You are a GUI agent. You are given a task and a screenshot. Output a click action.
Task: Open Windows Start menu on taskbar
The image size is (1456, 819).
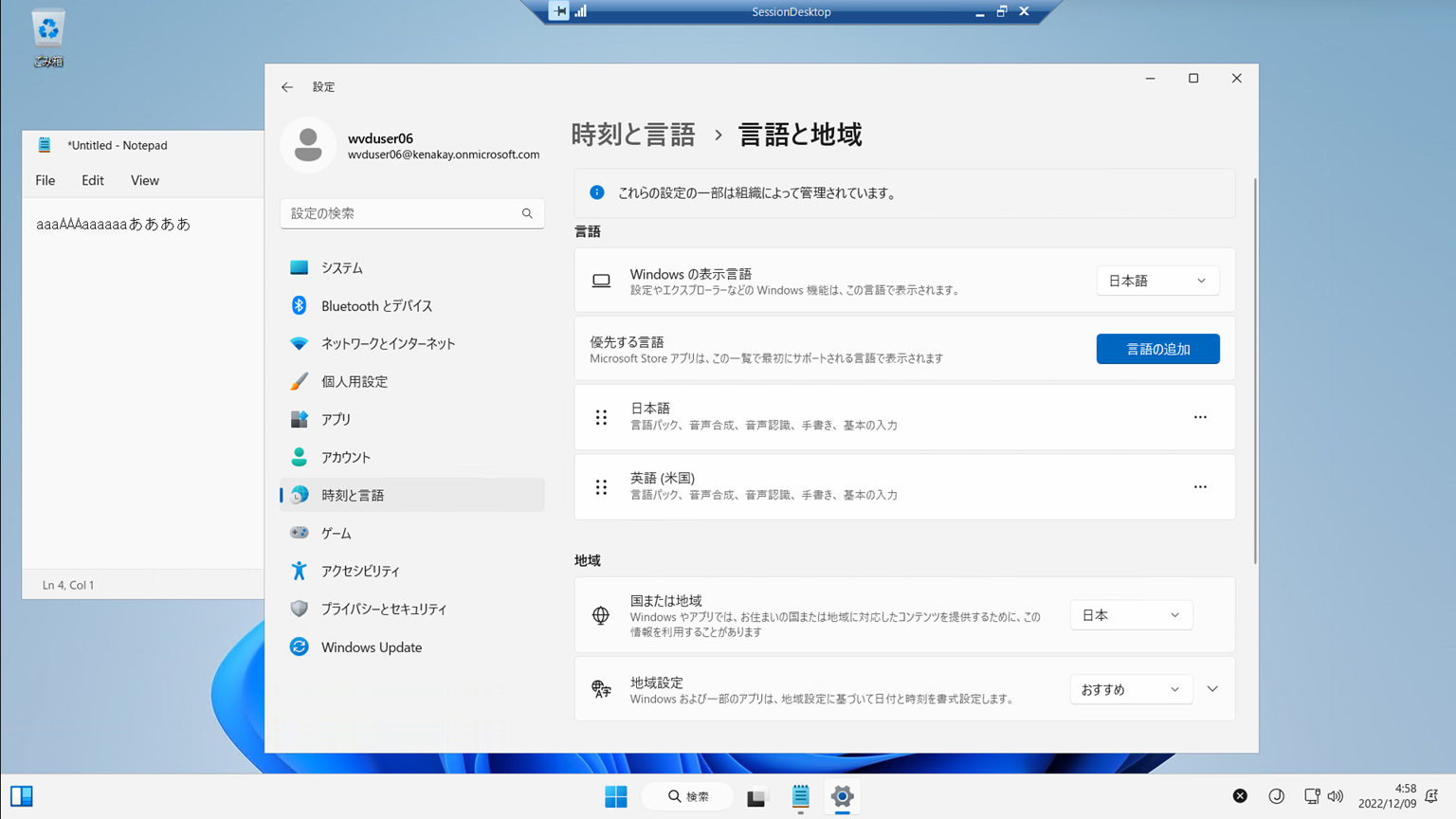(616, 796)
